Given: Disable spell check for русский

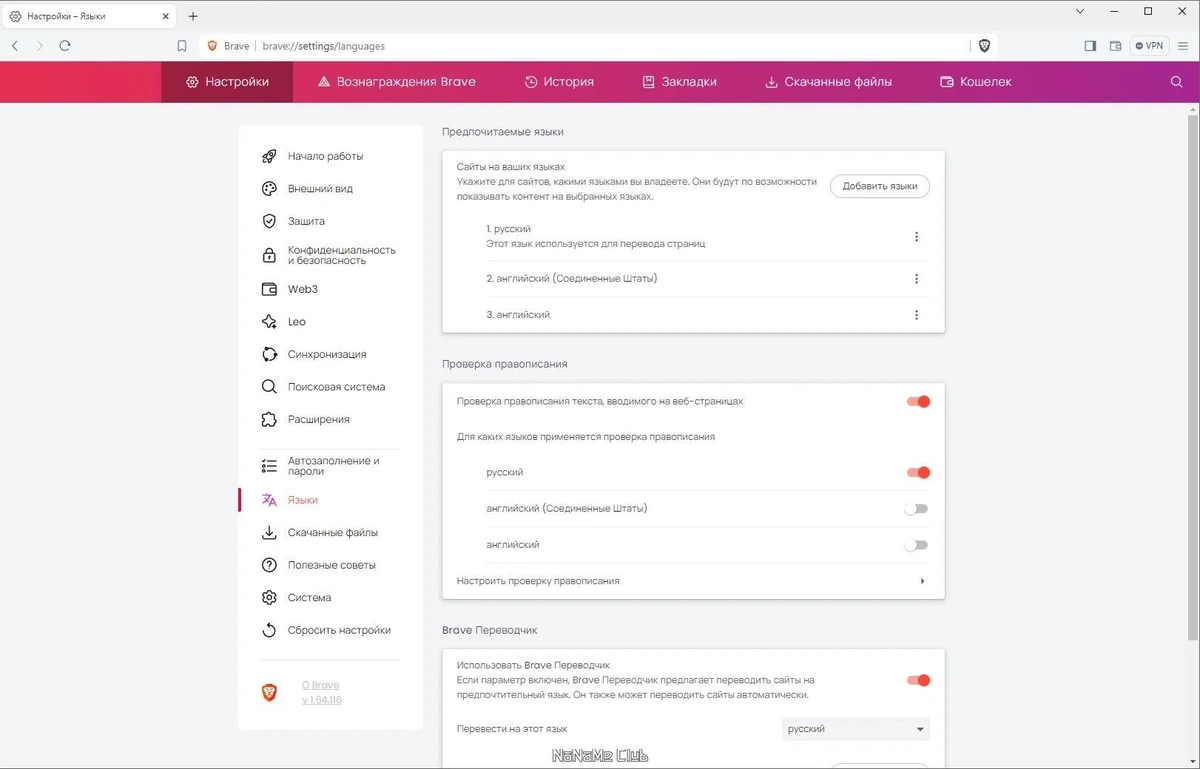Looking at the screenshot, I should pos(918,473).
